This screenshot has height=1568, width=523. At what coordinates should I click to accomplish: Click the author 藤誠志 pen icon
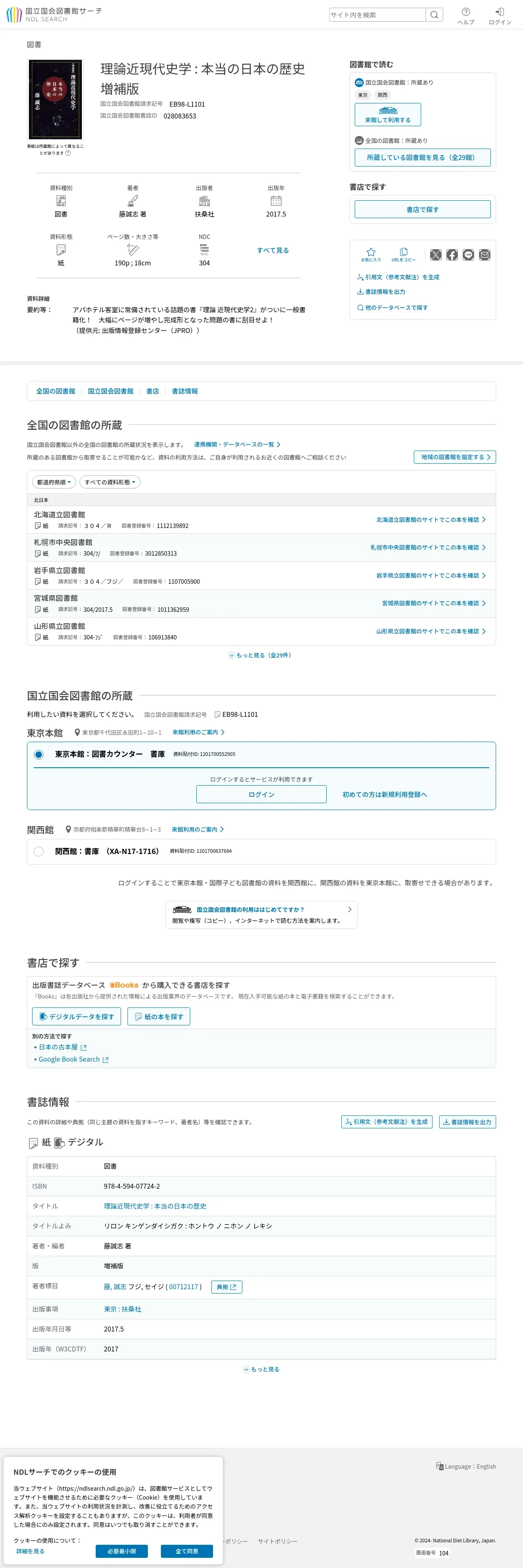pyautogui.click(x=133, y=201)
